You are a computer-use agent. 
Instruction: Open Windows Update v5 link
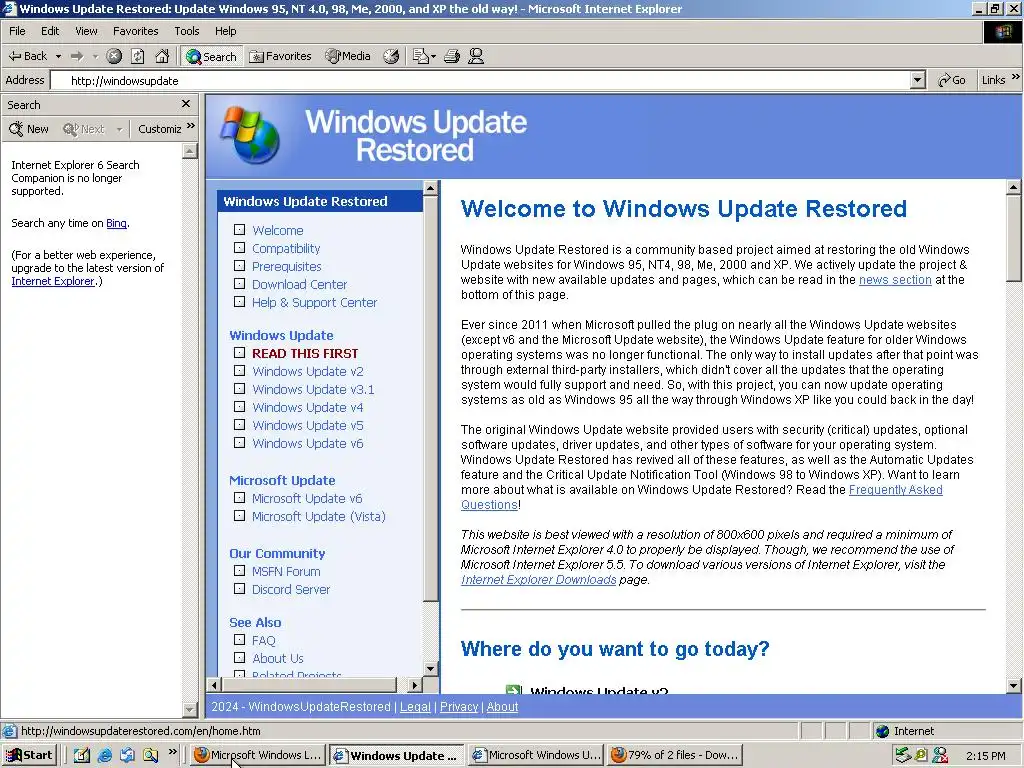coord(308,425)
